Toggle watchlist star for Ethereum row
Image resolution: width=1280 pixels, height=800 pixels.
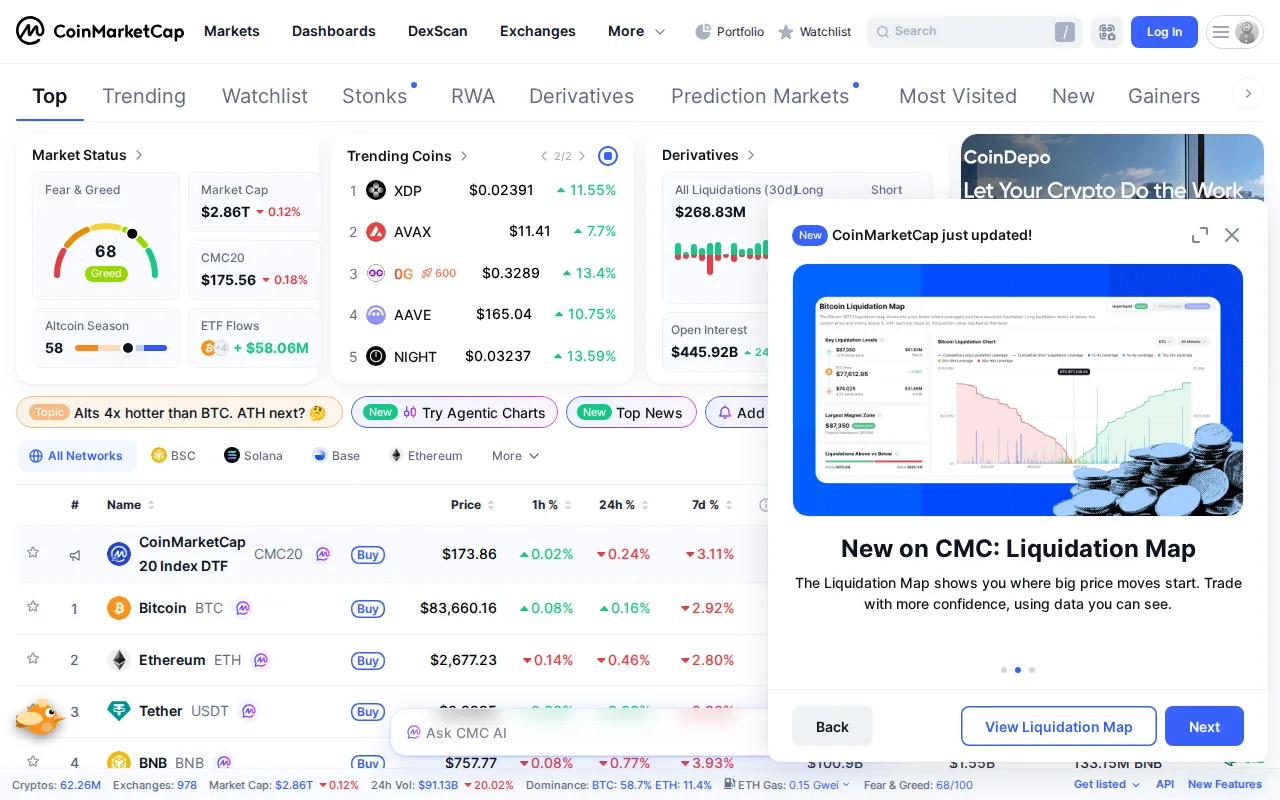pyautogui.click(x=33, y=659)
